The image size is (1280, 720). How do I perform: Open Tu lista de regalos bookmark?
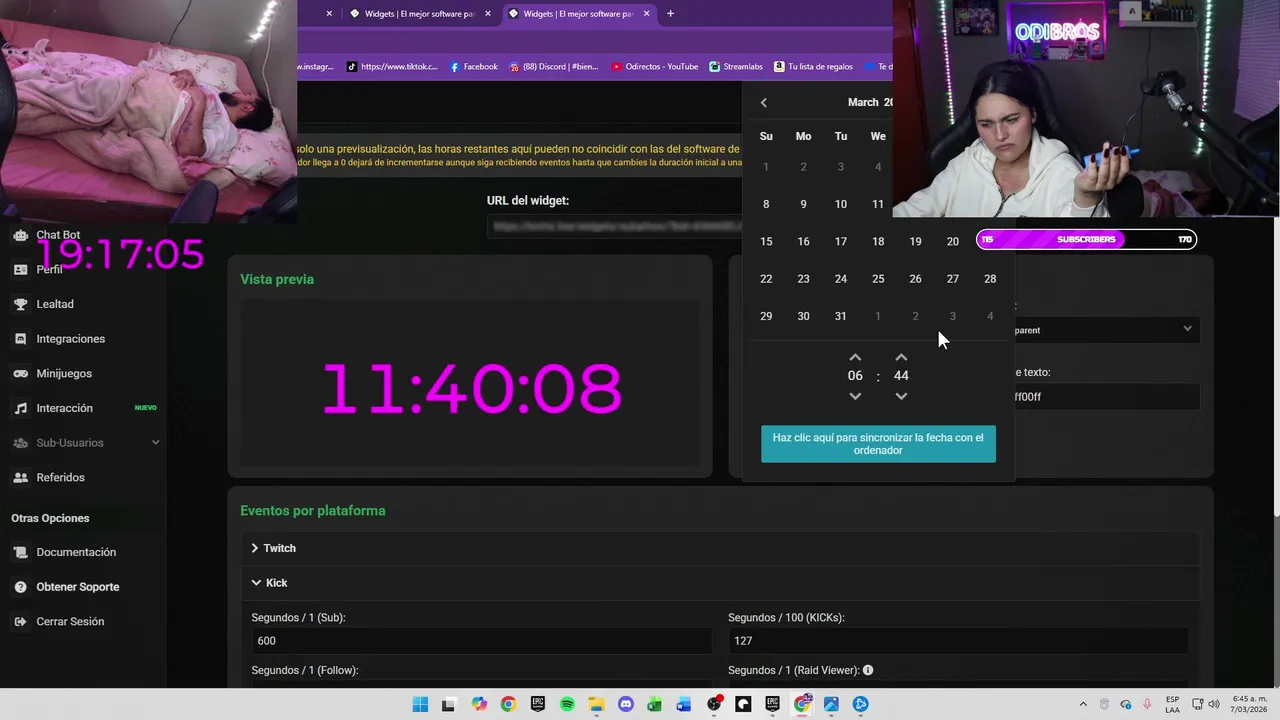point(813,67)
